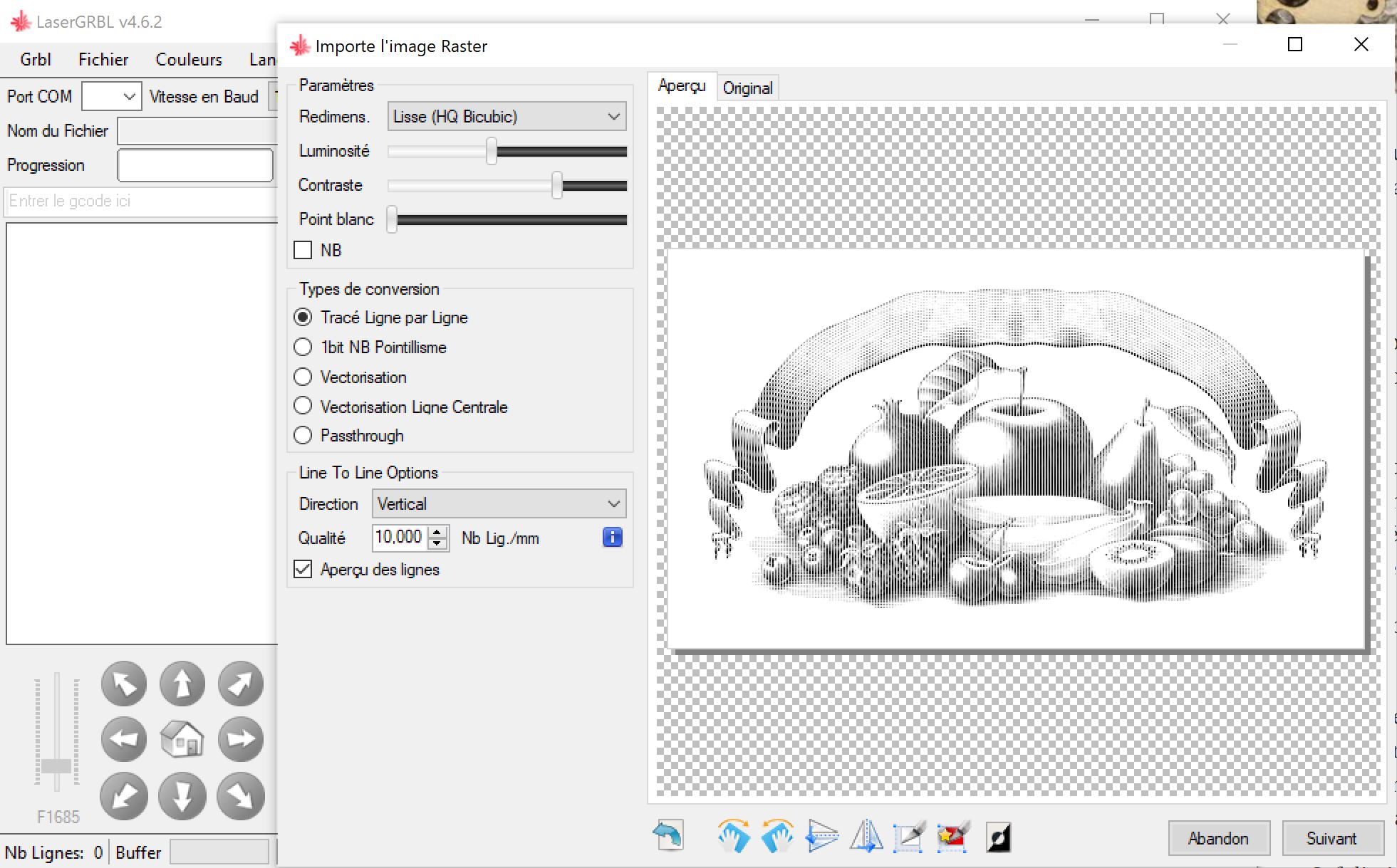
Task: Decrease Qualité value with down stepper
Action: (437, 543)
